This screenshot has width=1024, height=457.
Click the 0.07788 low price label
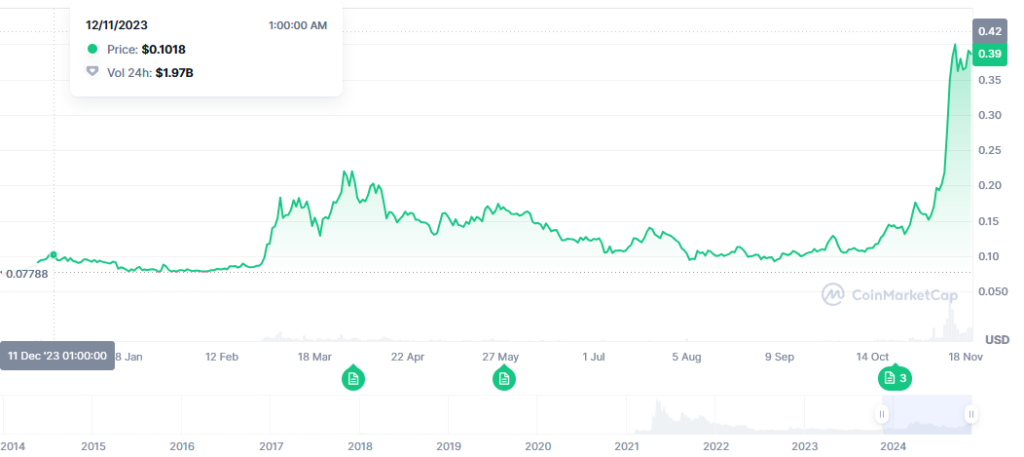(25, 271)
